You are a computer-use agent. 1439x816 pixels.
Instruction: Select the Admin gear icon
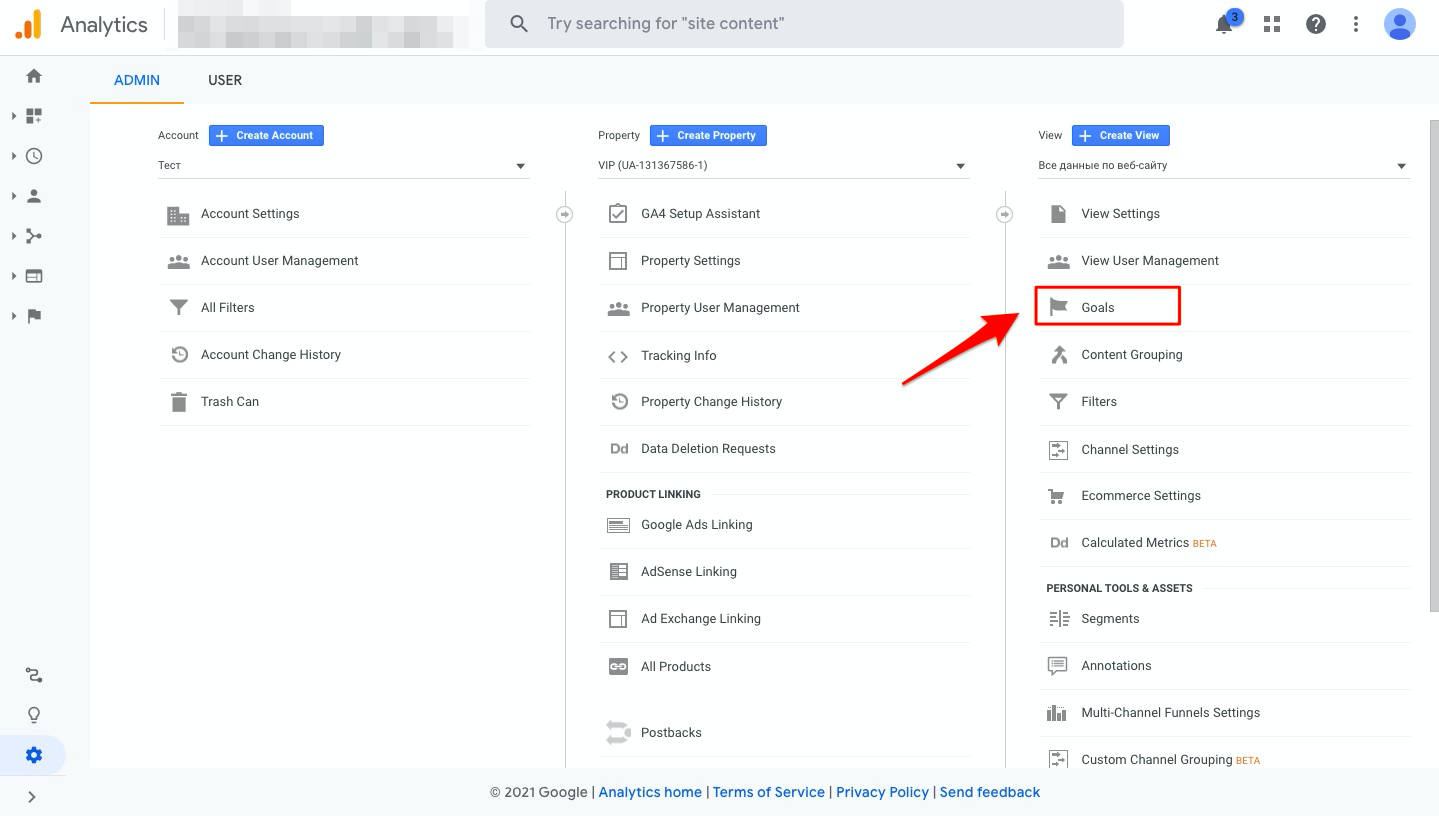(34, 755)
